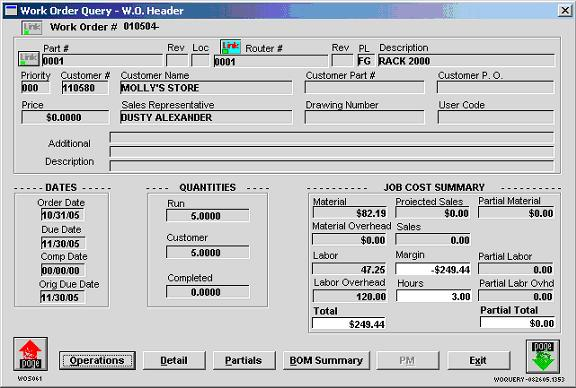576x388 pixels.
Task: Click the Part # field showing 0001
Action: pyautogui.click(x=102, y=61)
